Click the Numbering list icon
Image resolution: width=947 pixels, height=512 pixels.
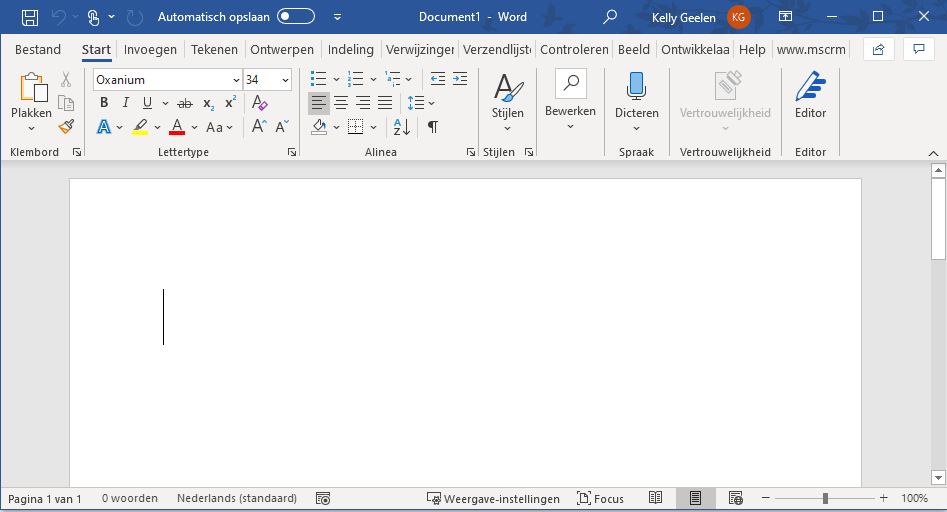click(355, 78)
